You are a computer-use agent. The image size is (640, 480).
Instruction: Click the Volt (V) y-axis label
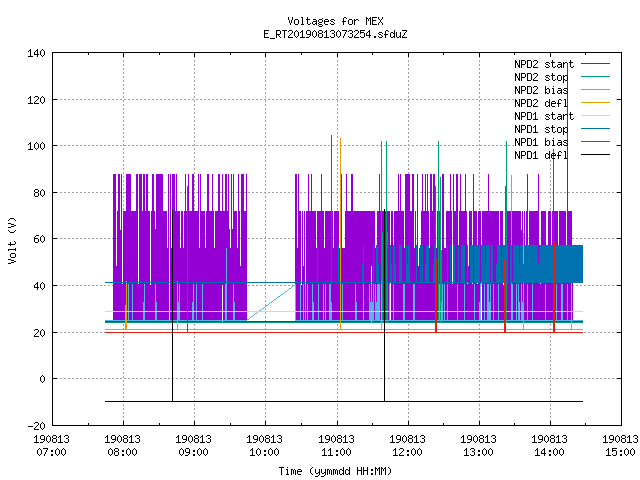tap(12, 240)
